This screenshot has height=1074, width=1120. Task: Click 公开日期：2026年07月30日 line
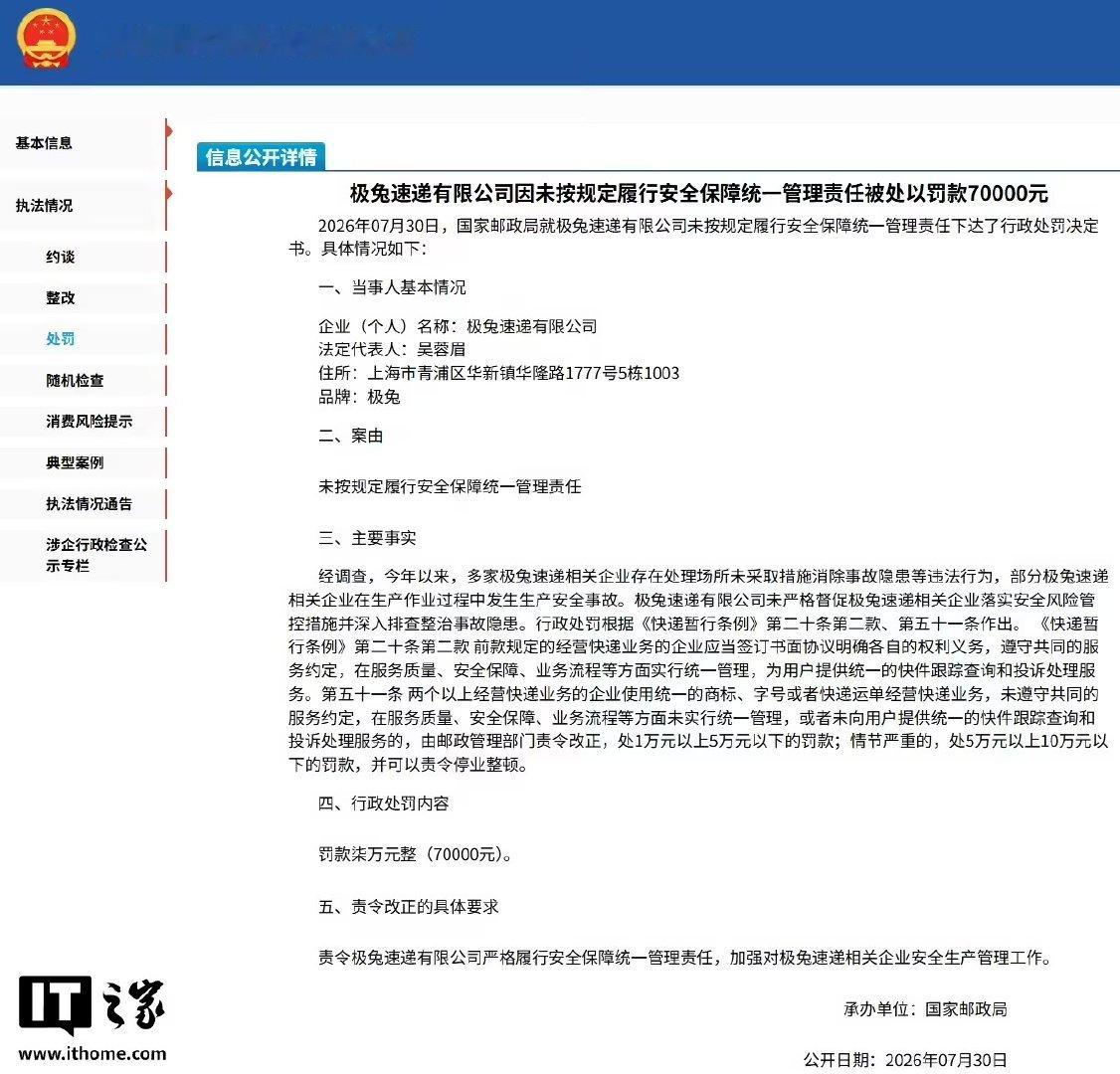point(905,1060)
